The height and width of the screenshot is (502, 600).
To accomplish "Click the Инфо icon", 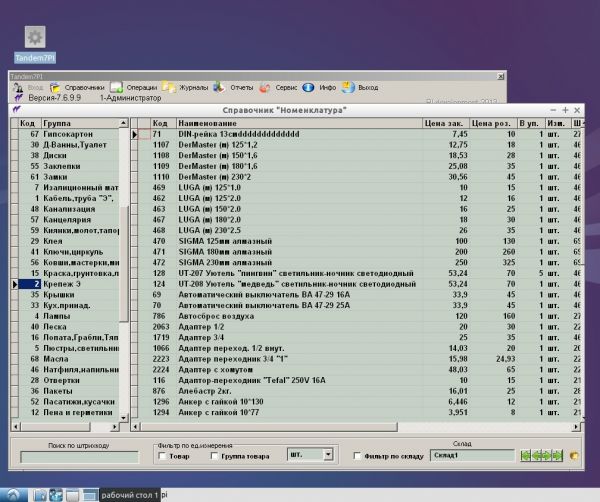I will point(309,87).
